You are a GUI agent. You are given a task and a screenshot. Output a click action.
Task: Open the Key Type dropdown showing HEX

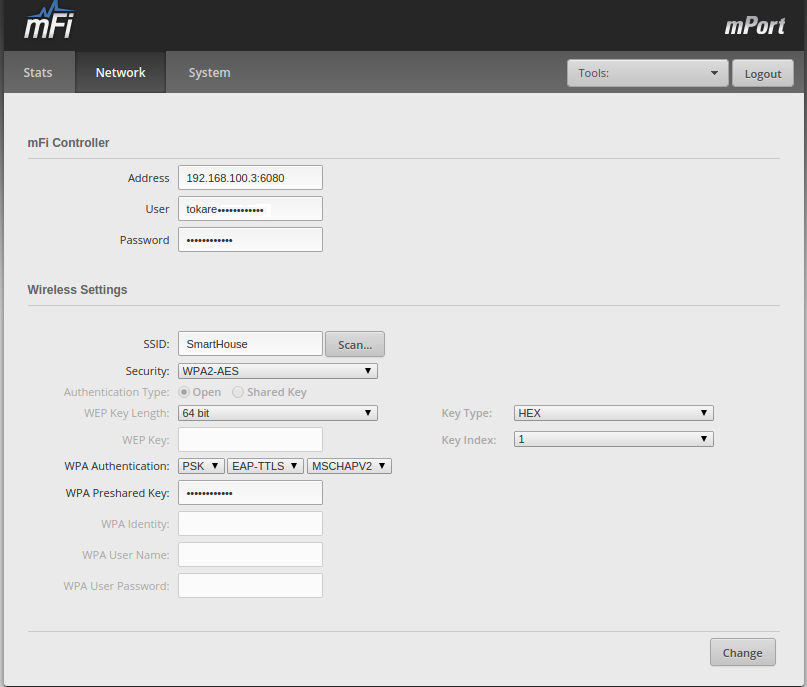613,413
